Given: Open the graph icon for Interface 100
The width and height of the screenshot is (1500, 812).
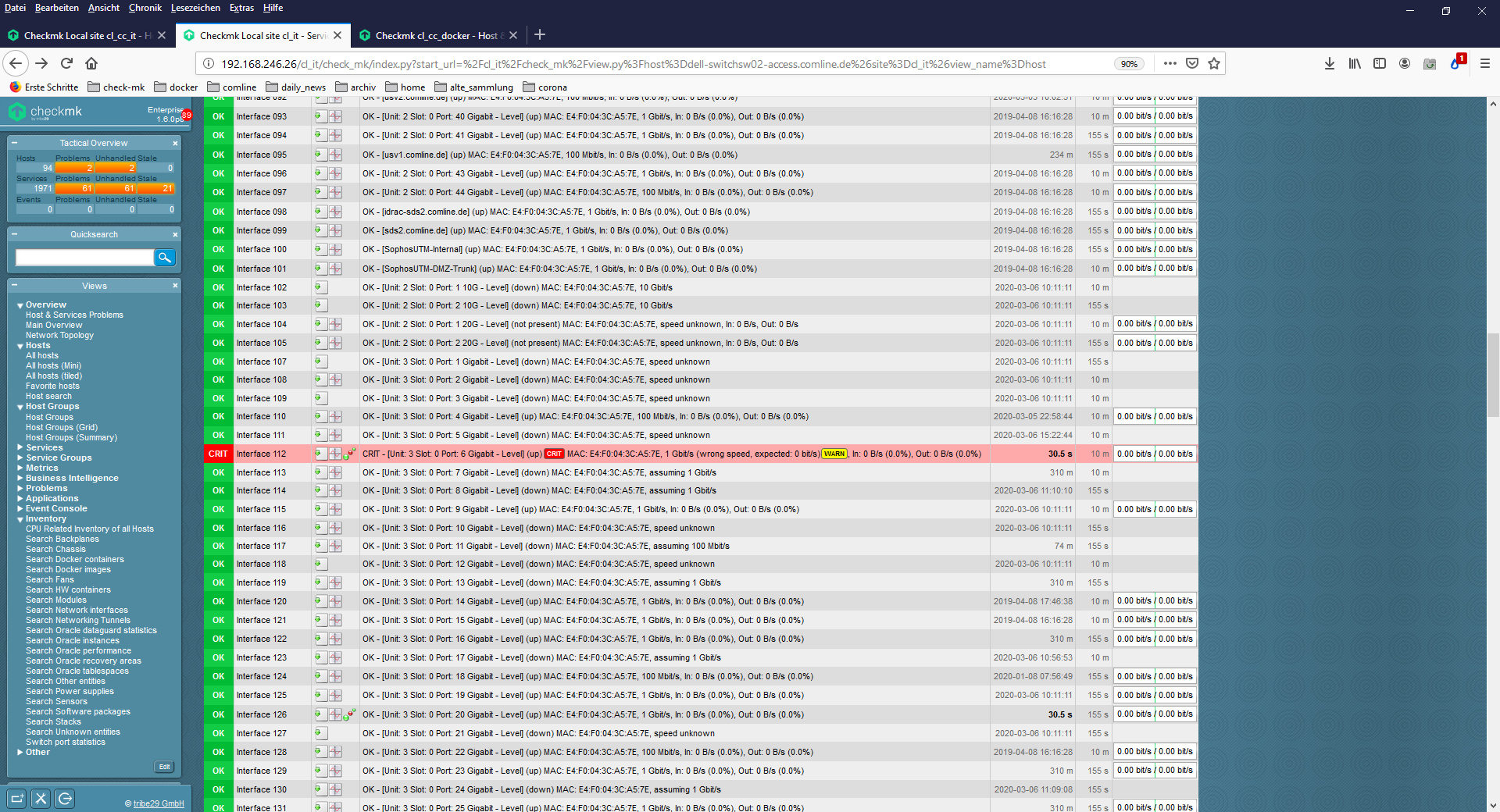Looking at the screenshot, I should [335, 250].
